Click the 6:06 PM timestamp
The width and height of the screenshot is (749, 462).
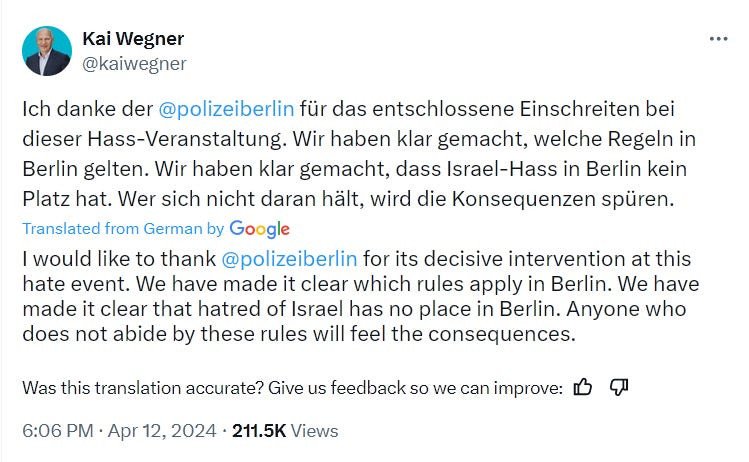(x=58, y=431)
